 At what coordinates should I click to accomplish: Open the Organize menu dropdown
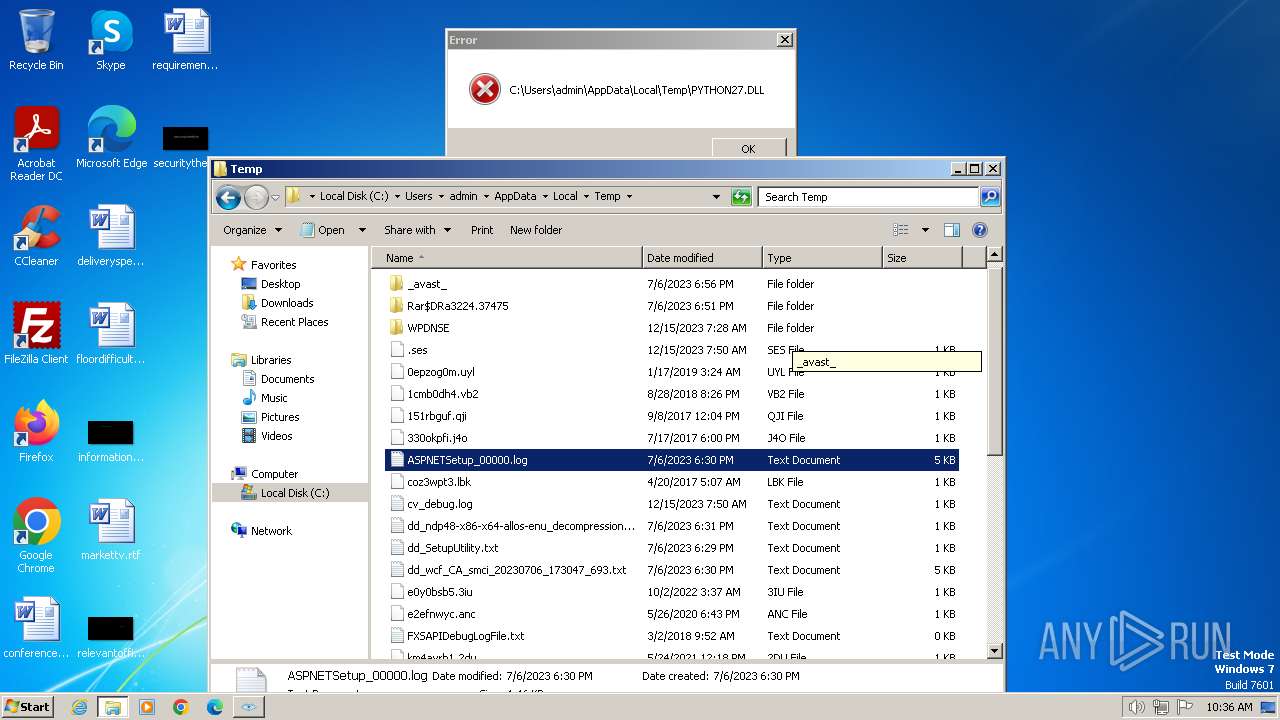coord(252,230)
